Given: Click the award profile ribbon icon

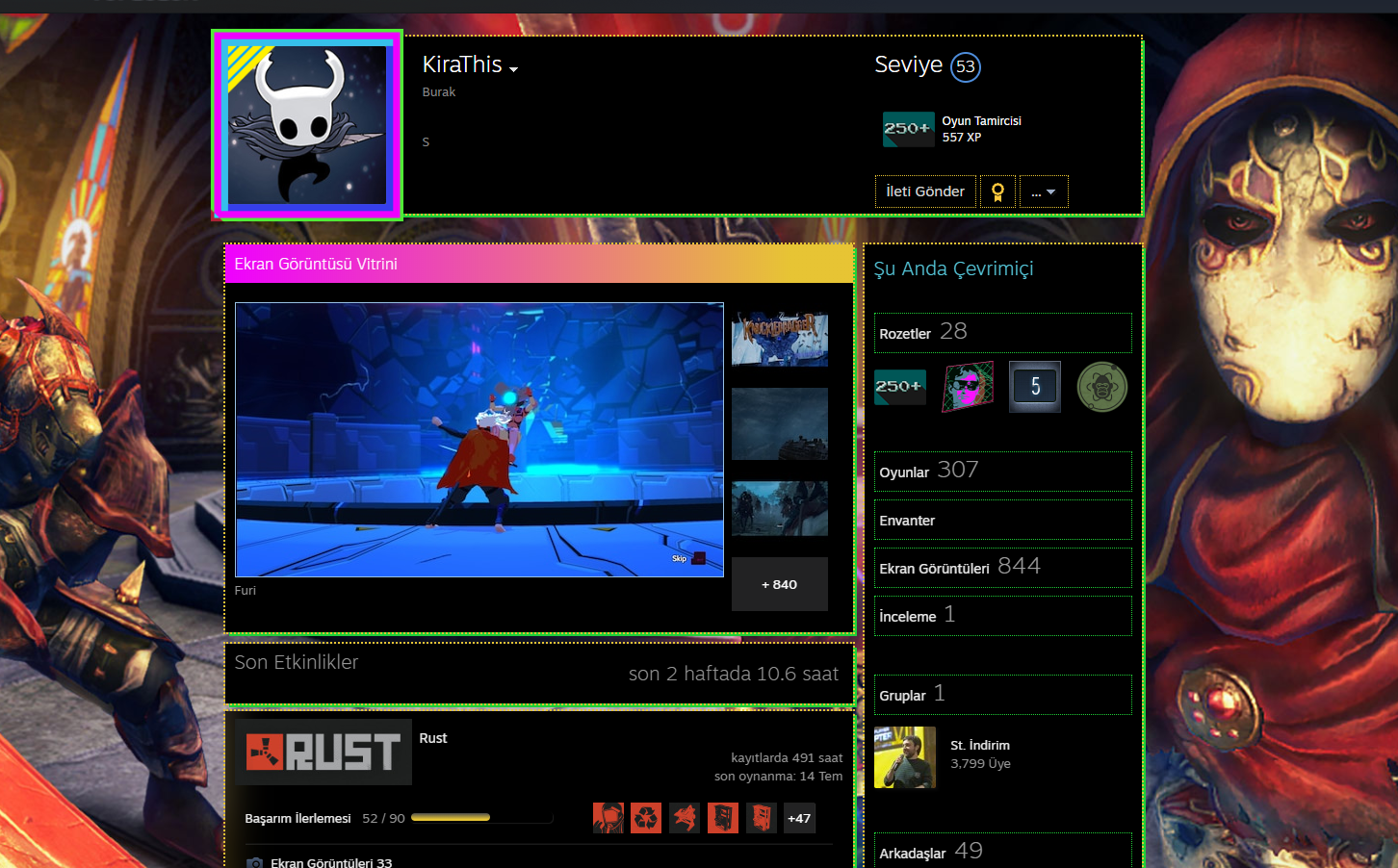Looking at the screenshot, I should pyautogui.click(x=997, y=191).
